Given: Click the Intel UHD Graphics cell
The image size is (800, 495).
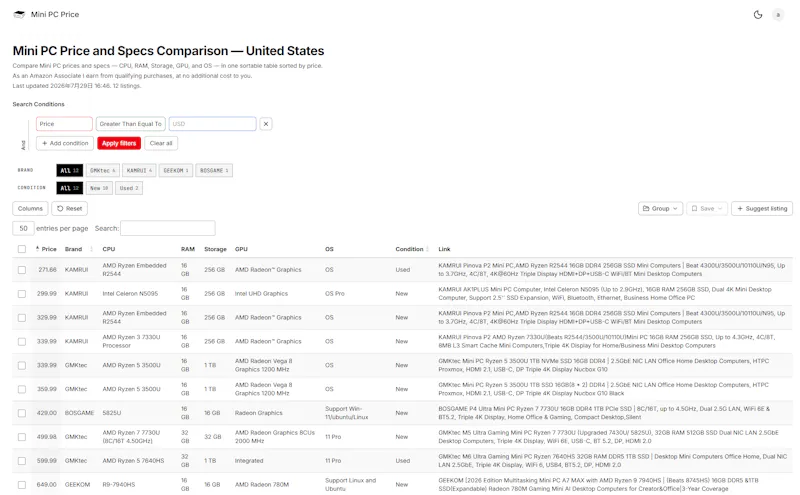Looking at the screenshot, I should click(261, 294).
